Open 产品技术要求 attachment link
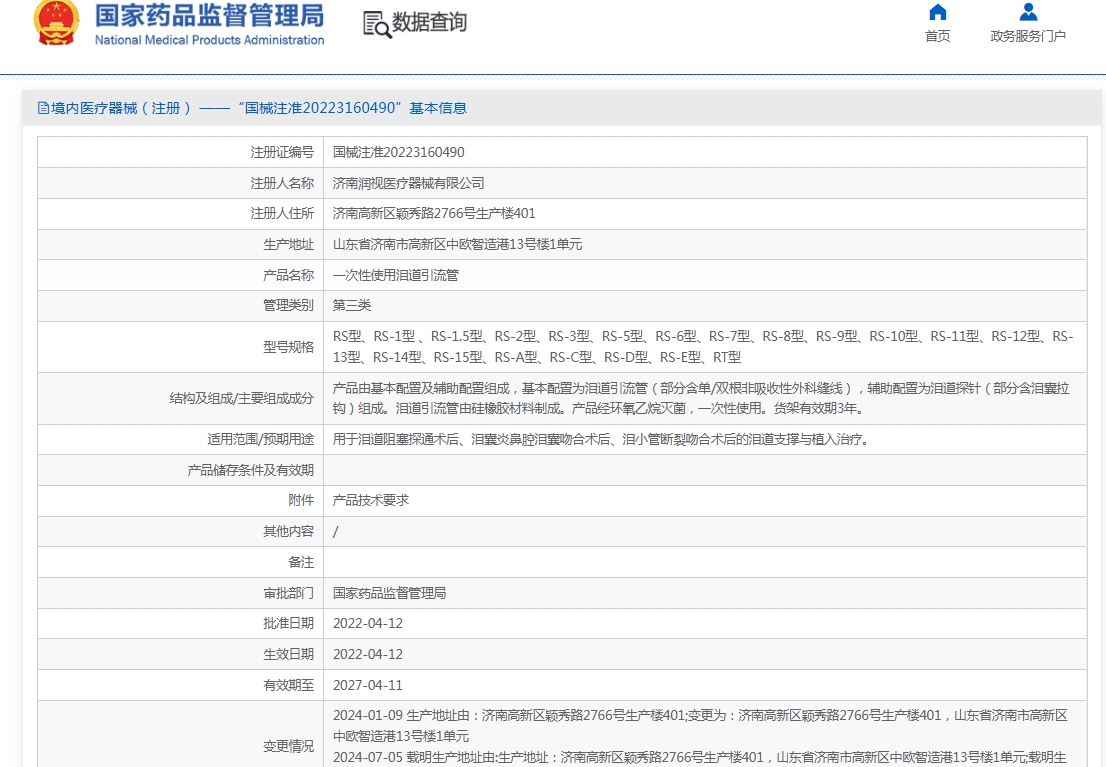Screen dimensions: 1106x767 pos(371,500)
